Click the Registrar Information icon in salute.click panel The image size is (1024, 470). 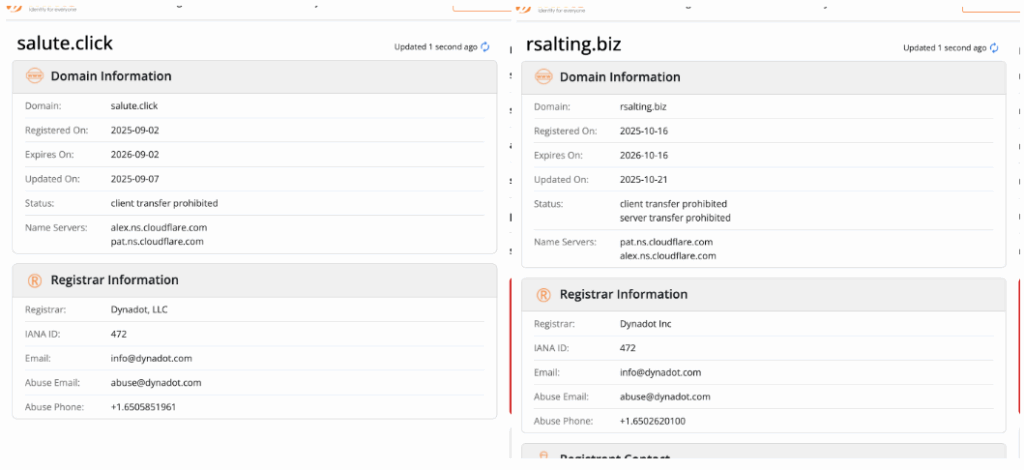coord(34,281)
